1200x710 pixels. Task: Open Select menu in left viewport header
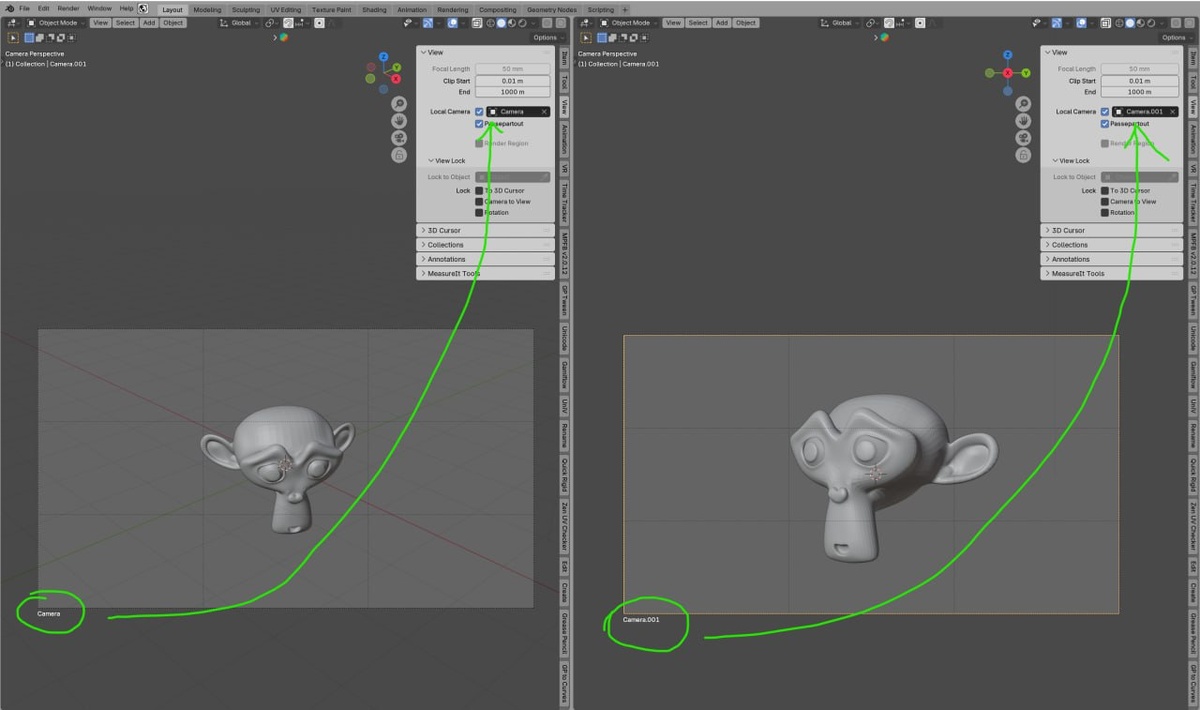[125, 22]
